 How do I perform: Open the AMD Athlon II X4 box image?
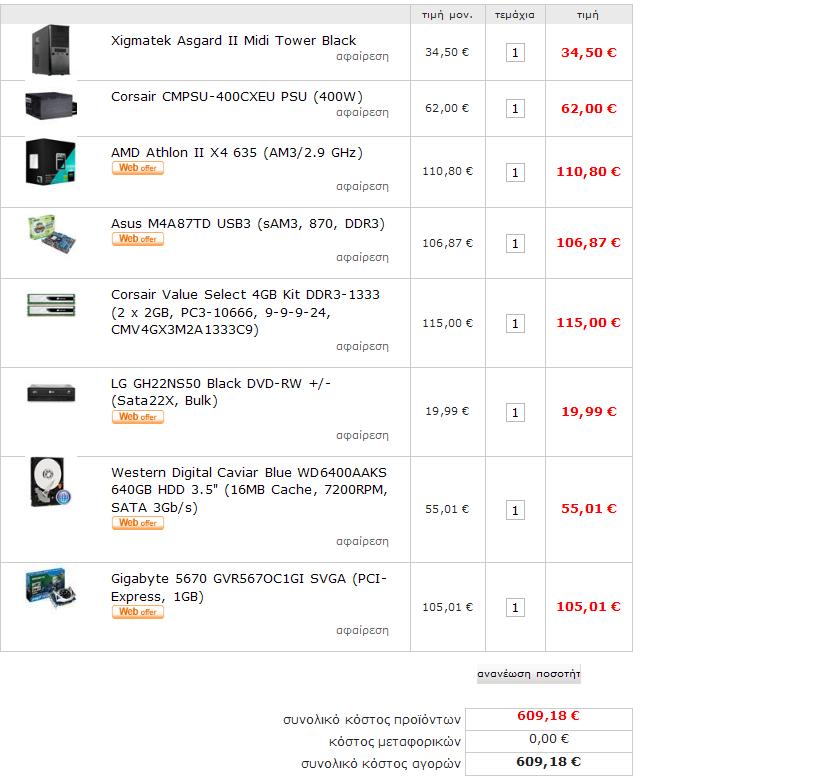[51, 162]
